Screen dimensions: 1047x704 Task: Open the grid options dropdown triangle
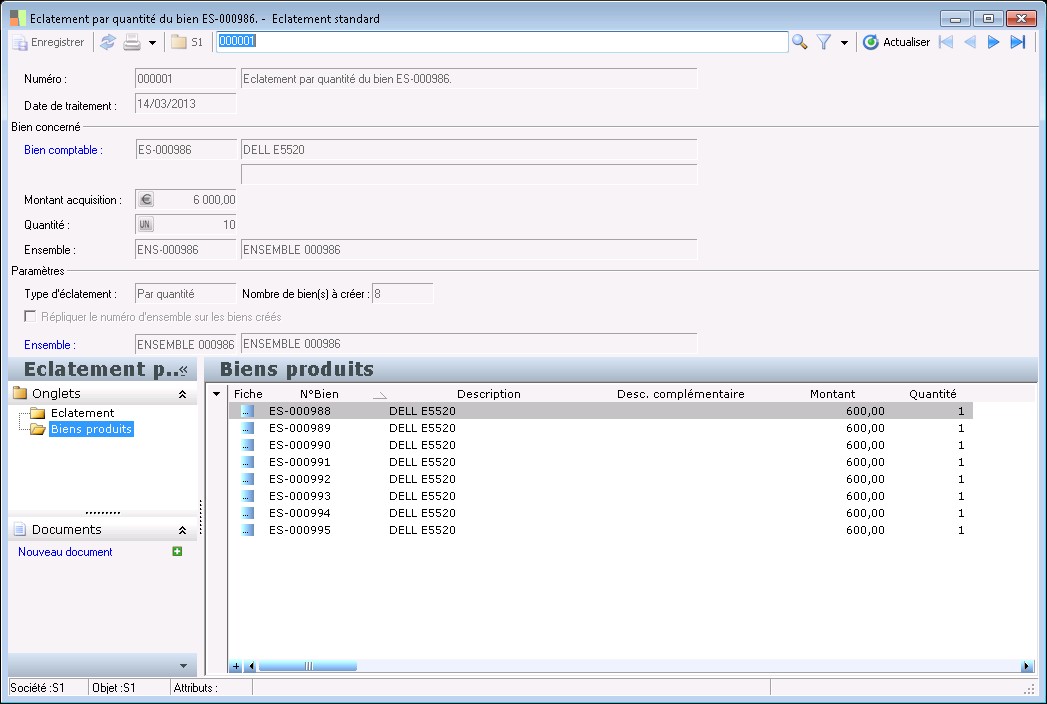(216, 394)
